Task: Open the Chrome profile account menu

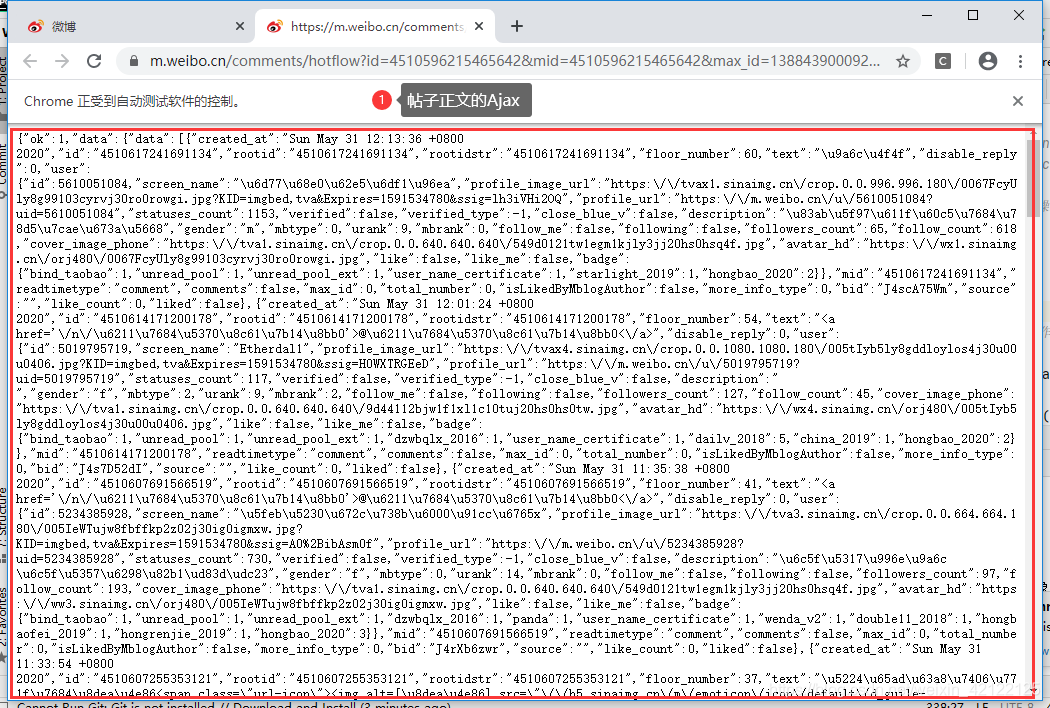Action: (988, 61)
